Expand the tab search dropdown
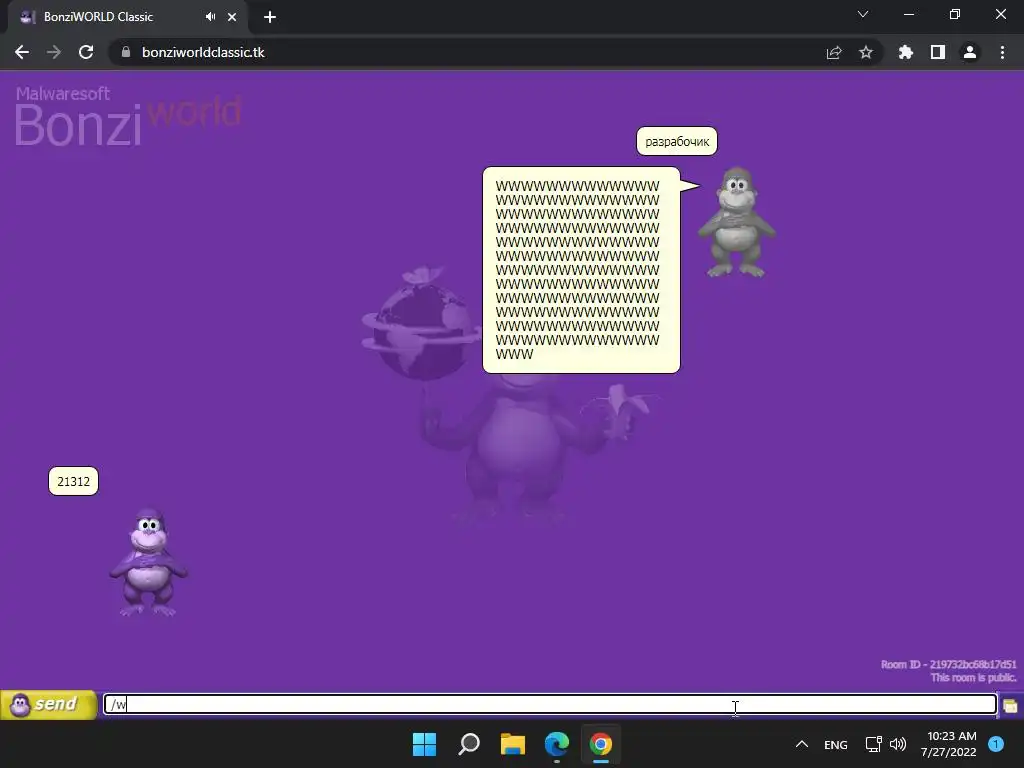Screen dimensions: 1024x768 pos(863,14)
